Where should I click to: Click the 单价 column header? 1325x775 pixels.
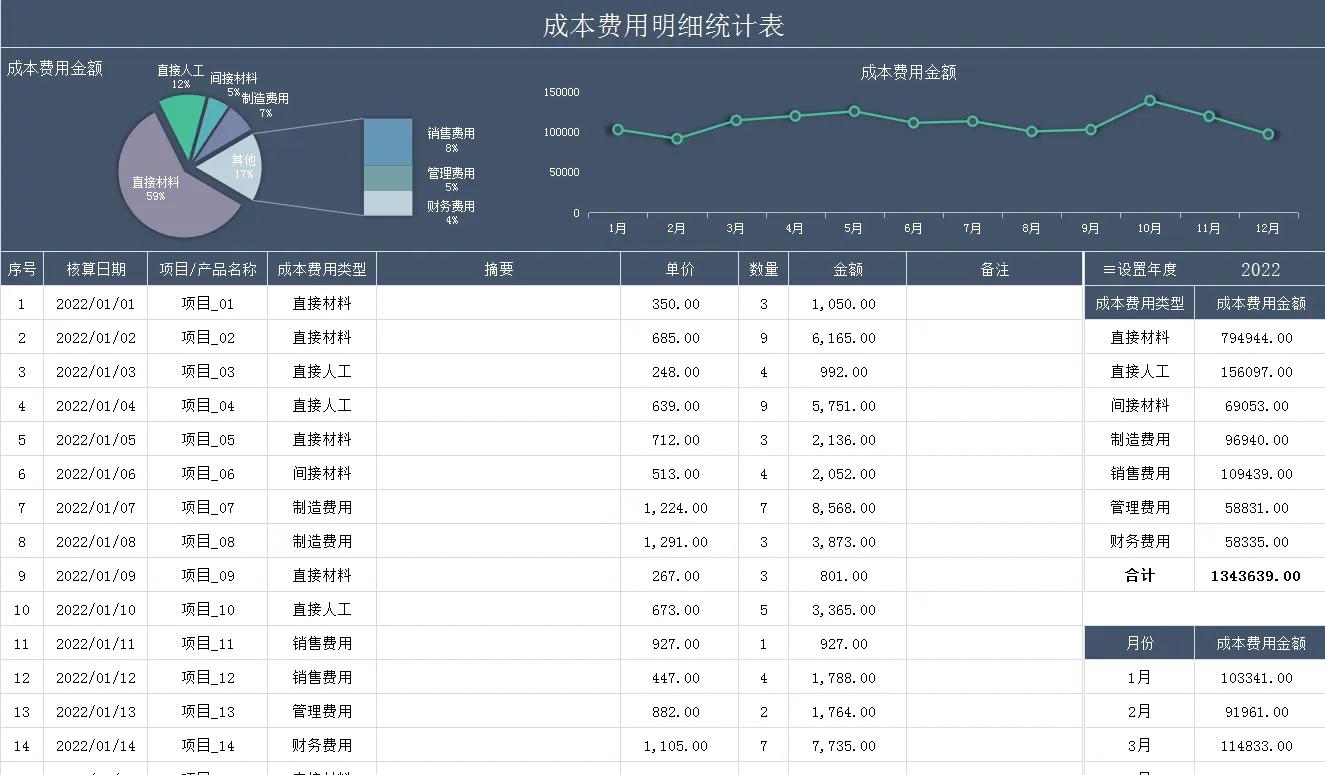[678, 268]
